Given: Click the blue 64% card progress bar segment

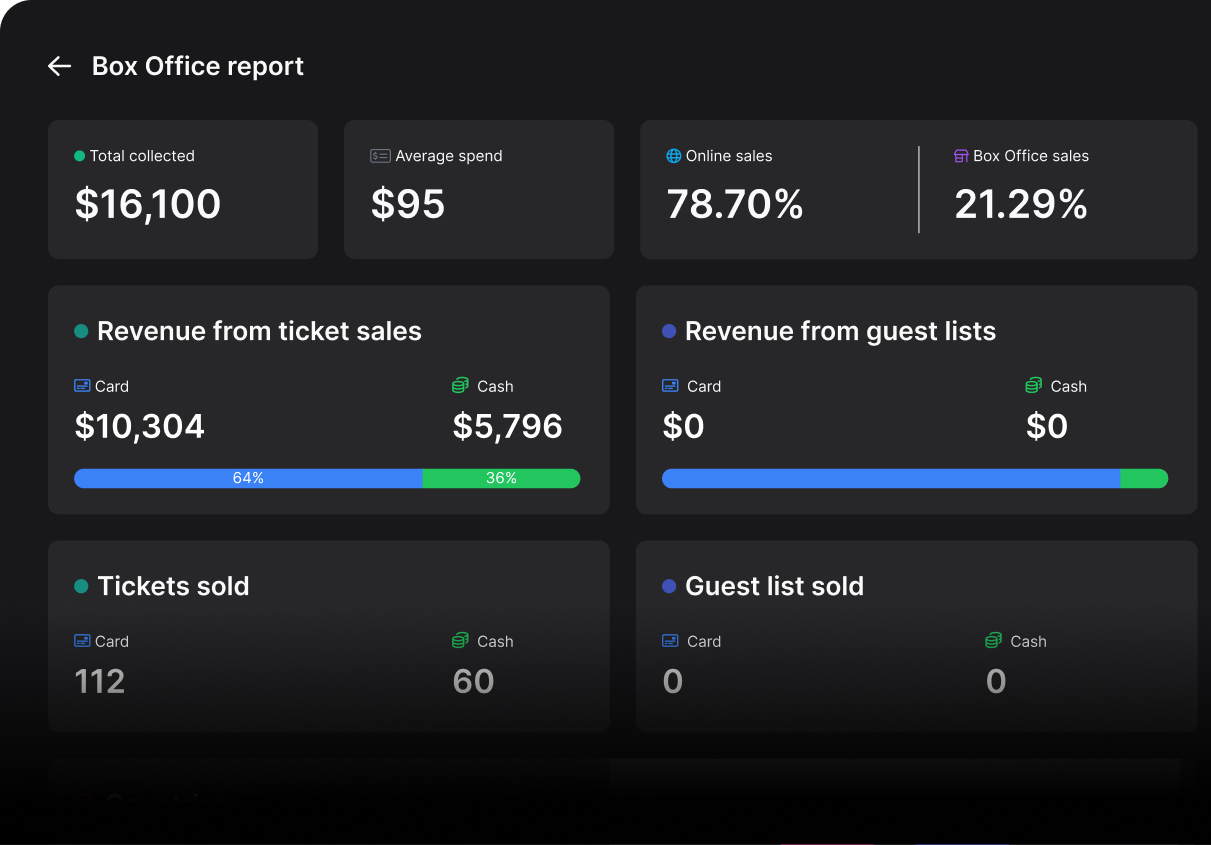Looking at the screenshot, I should [248, 478].
